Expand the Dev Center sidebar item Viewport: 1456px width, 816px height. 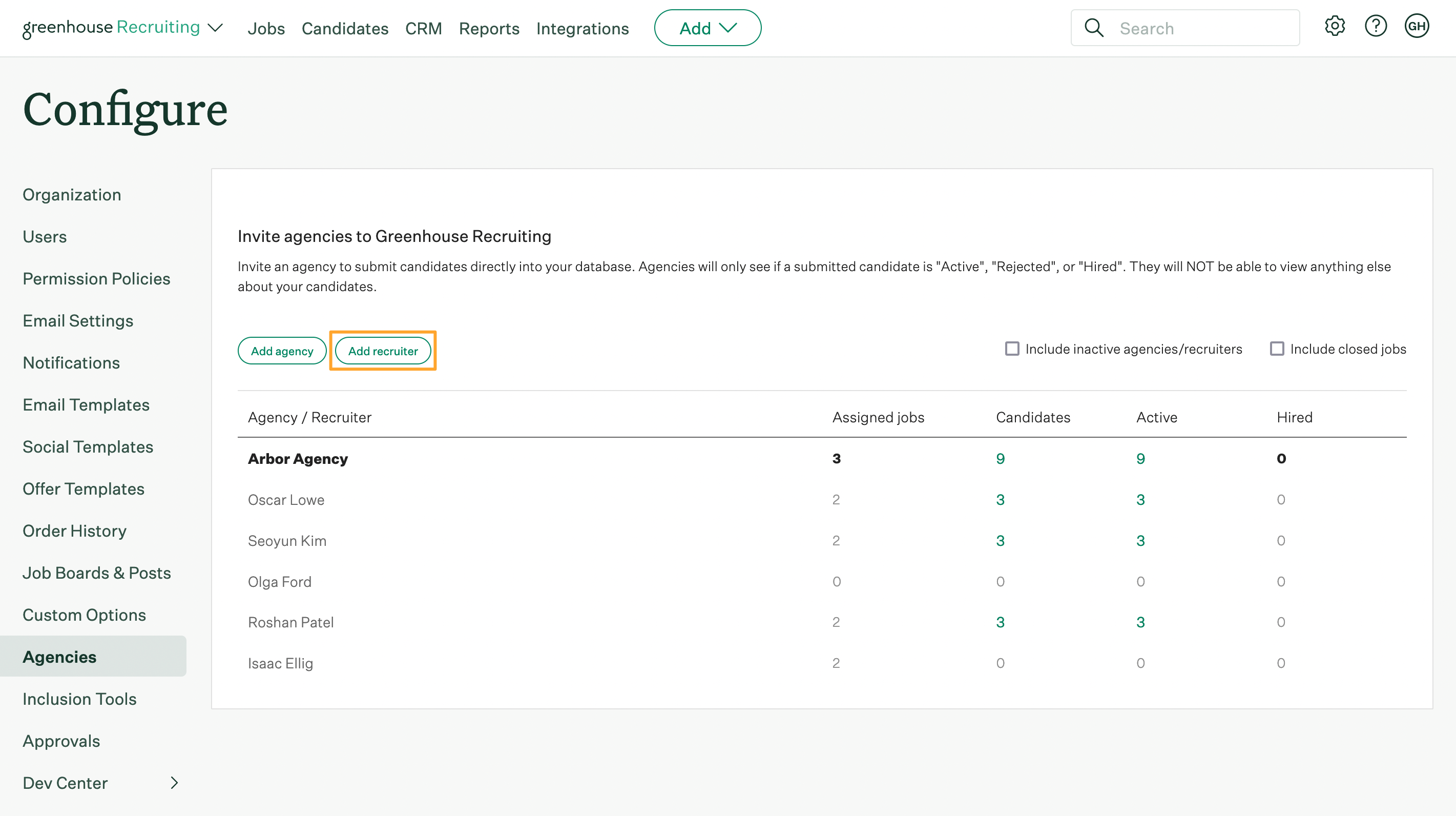[173, 783]
